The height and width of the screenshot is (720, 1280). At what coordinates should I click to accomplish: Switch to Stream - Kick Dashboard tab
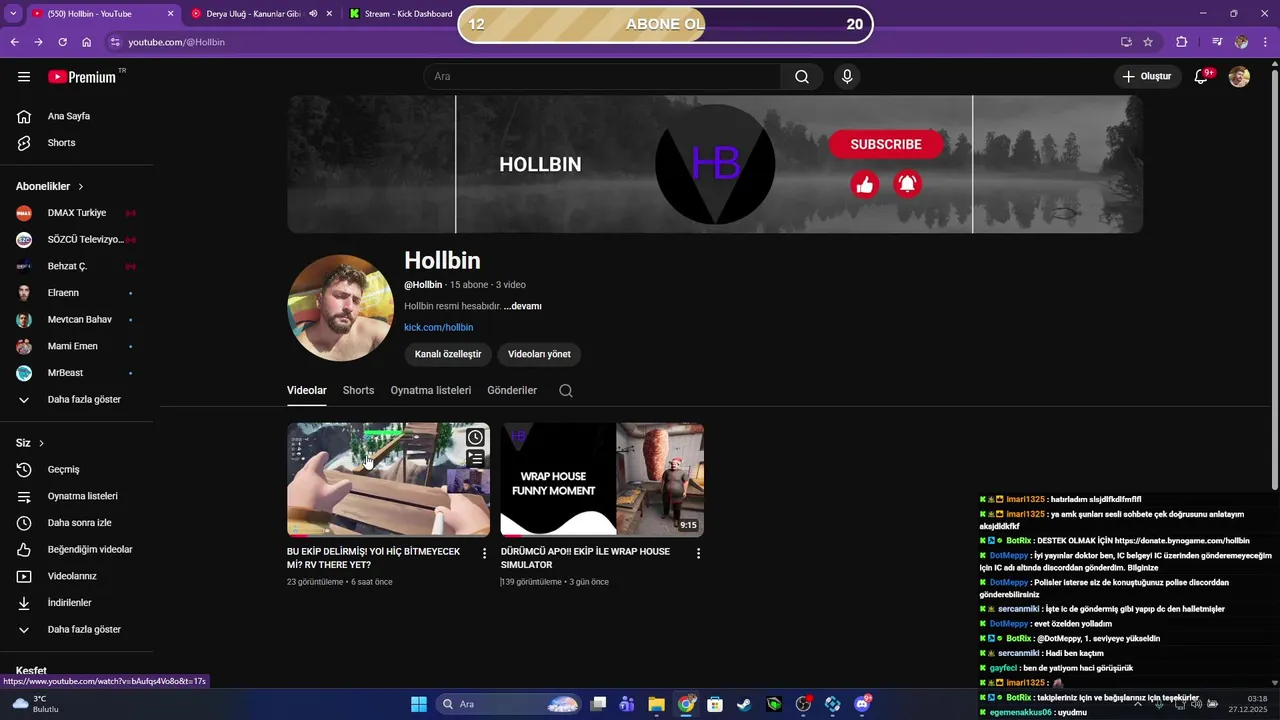point(400,14)
